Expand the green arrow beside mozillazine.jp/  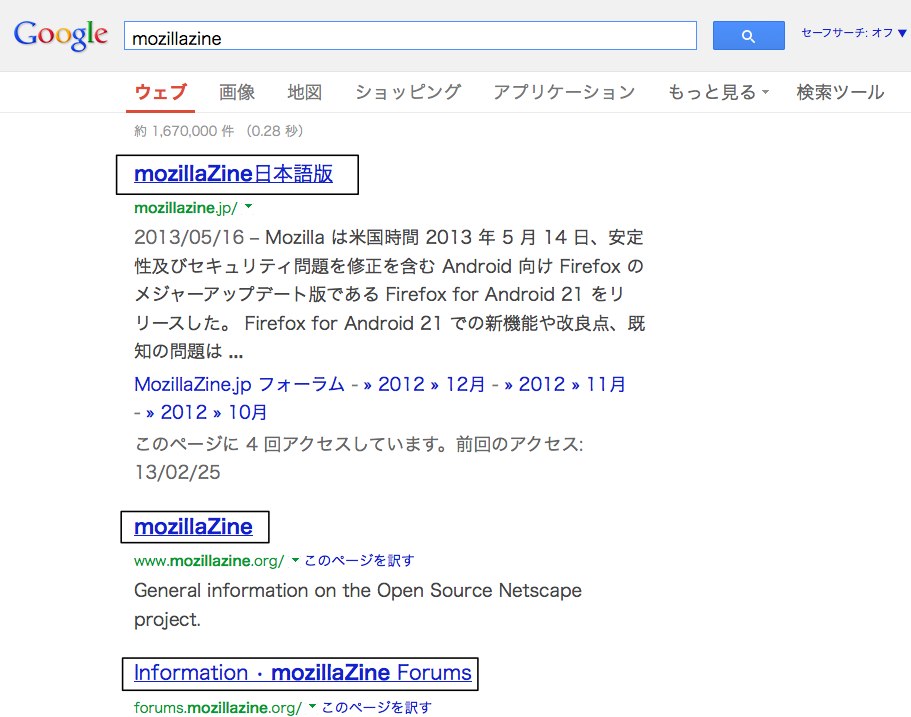249,207
